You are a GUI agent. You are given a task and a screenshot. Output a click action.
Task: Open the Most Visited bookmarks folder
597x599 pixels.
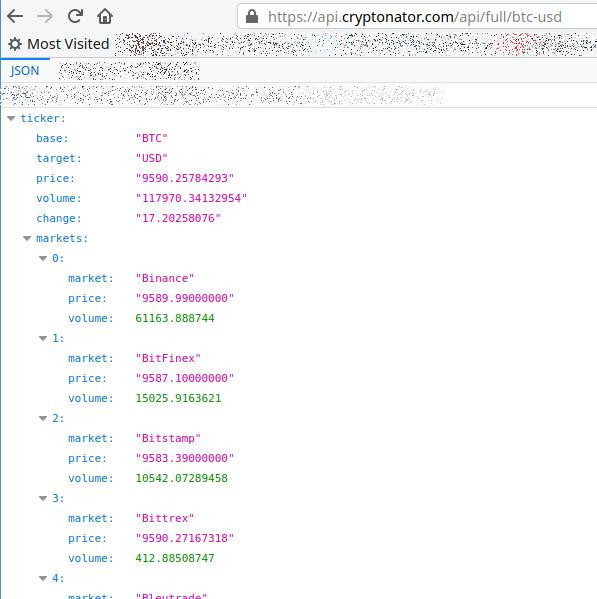point(59,44)
